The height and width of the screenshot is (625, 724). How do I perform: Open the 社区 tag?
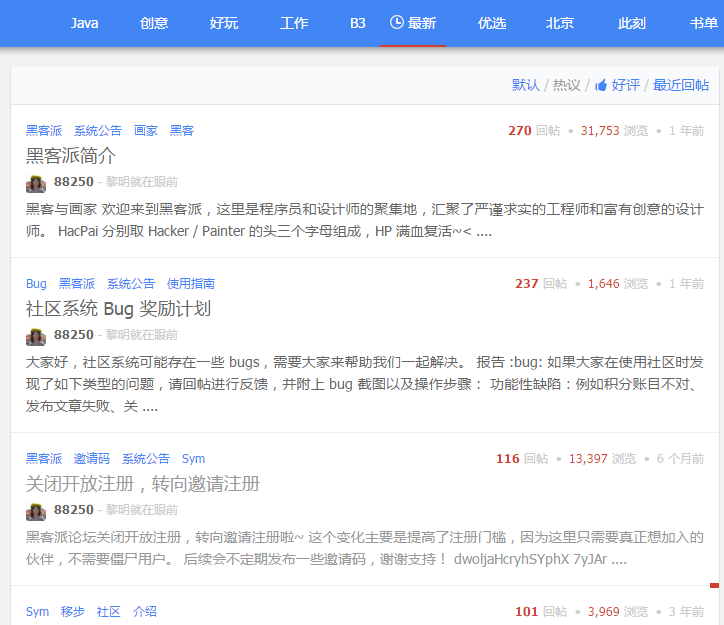[109, 612]
